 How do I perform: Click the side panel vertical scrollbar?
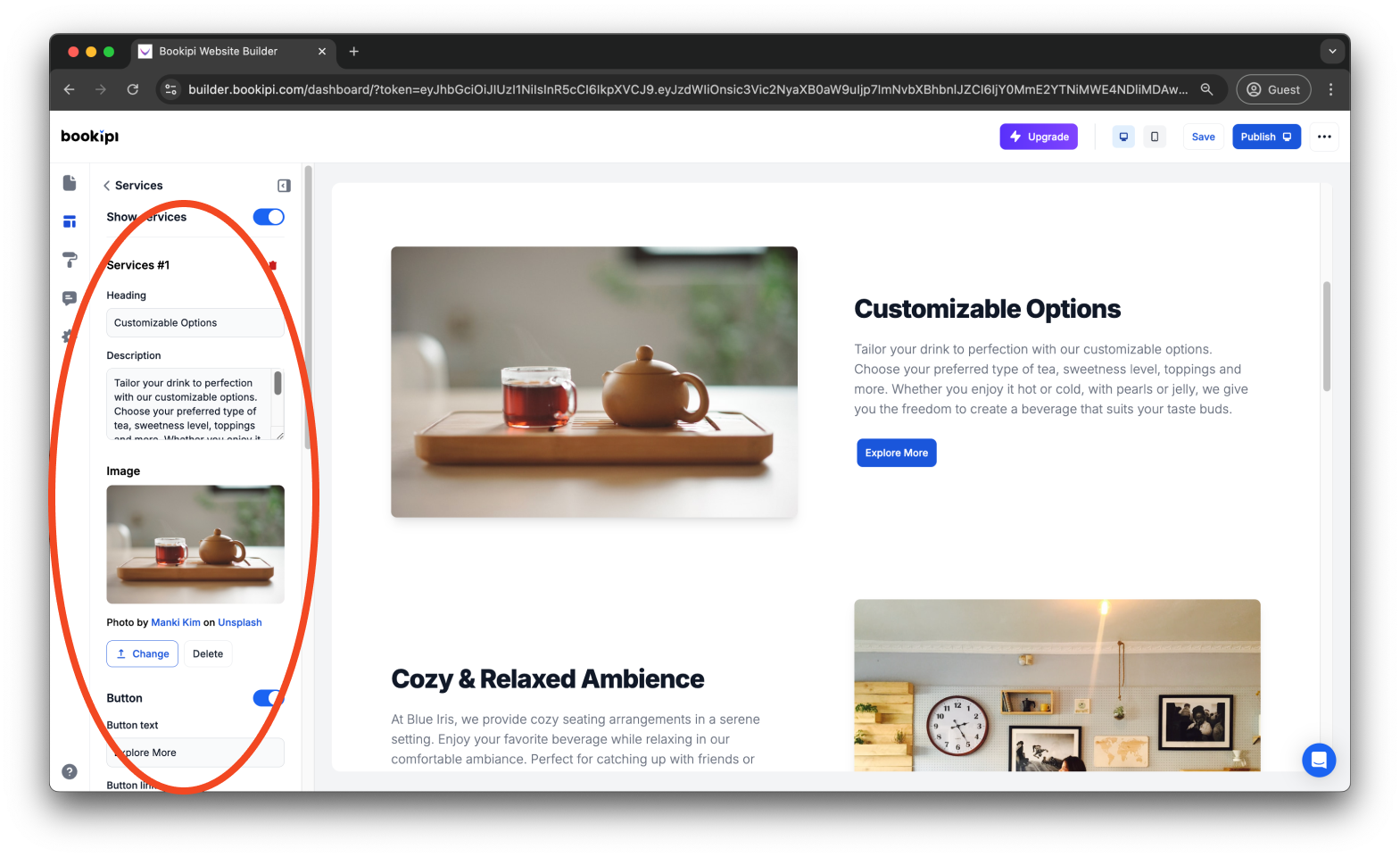[308, 307]
